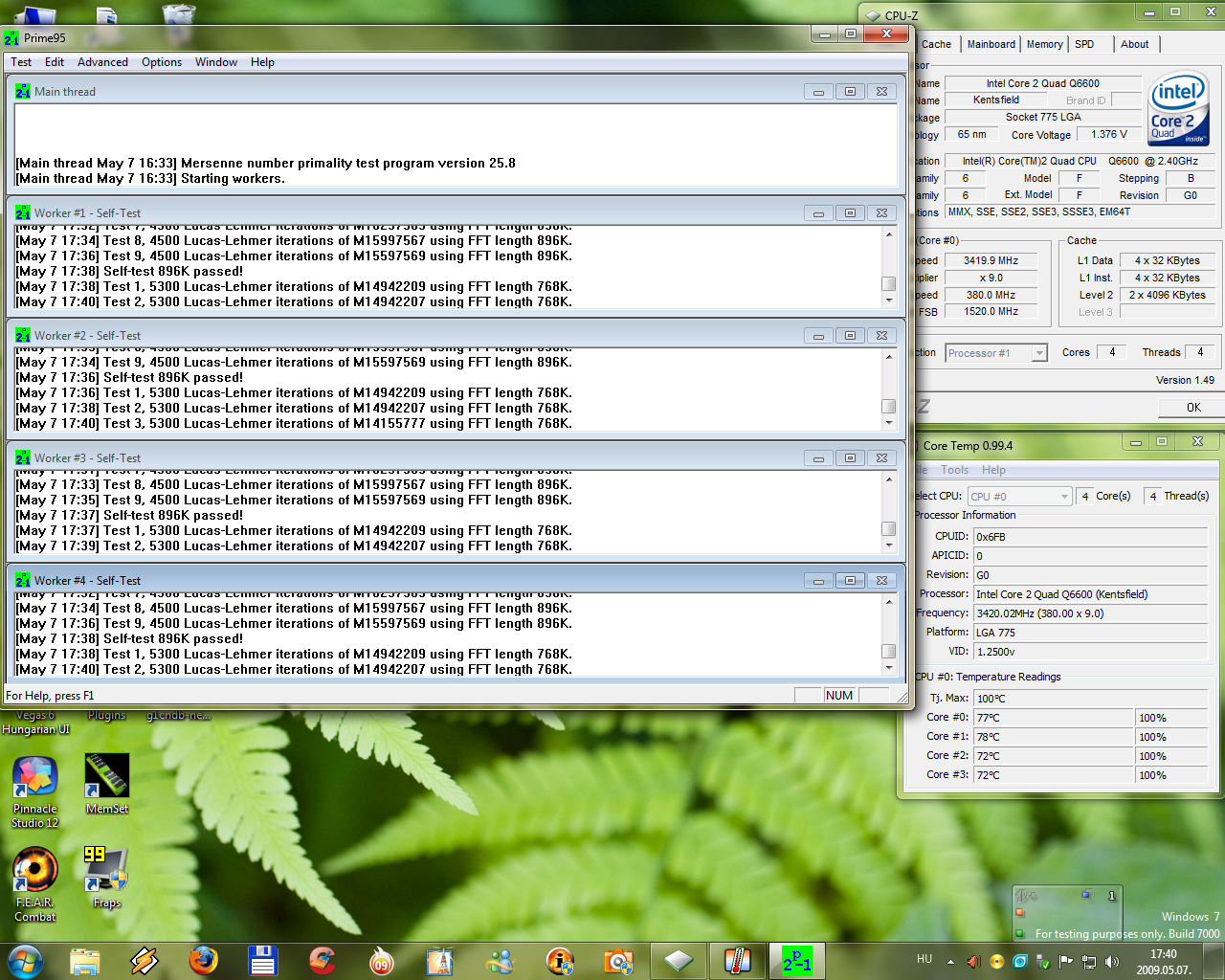Open Windows Live Messenger taskbar icon
1225x980 pixels.
click(x=500, y=961)
